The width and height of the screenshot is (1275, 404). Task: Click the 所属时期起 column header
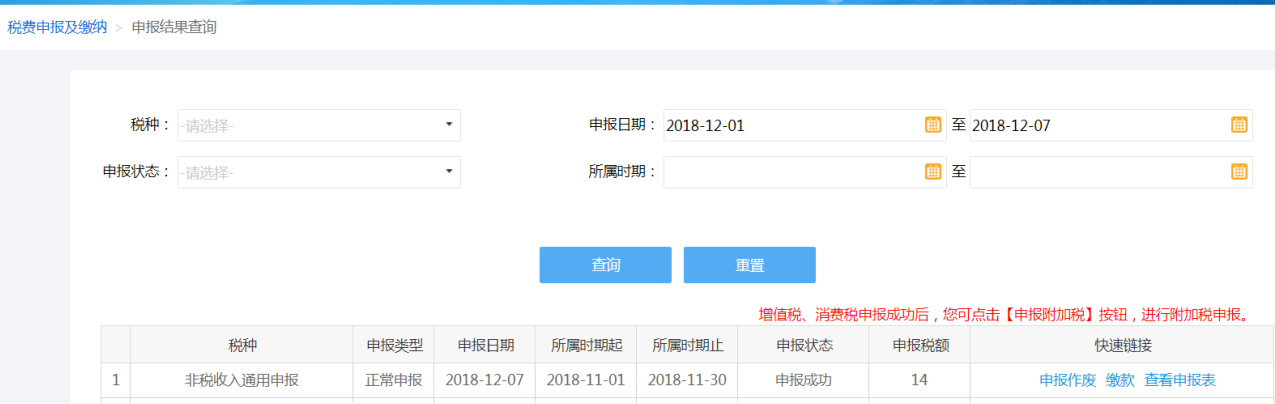coord(586,345)
